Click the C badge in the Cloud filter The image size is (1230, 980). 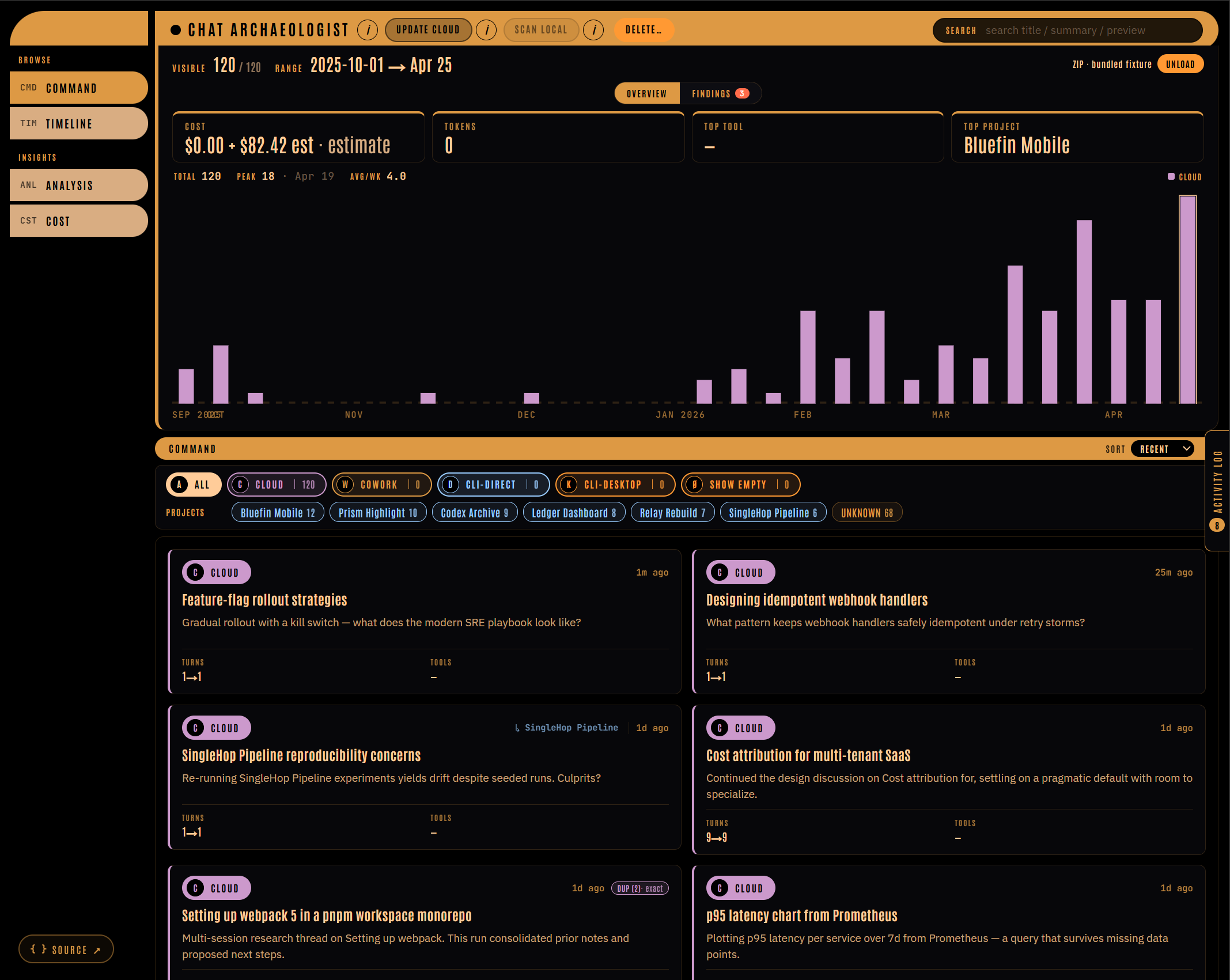pos(240,485)
